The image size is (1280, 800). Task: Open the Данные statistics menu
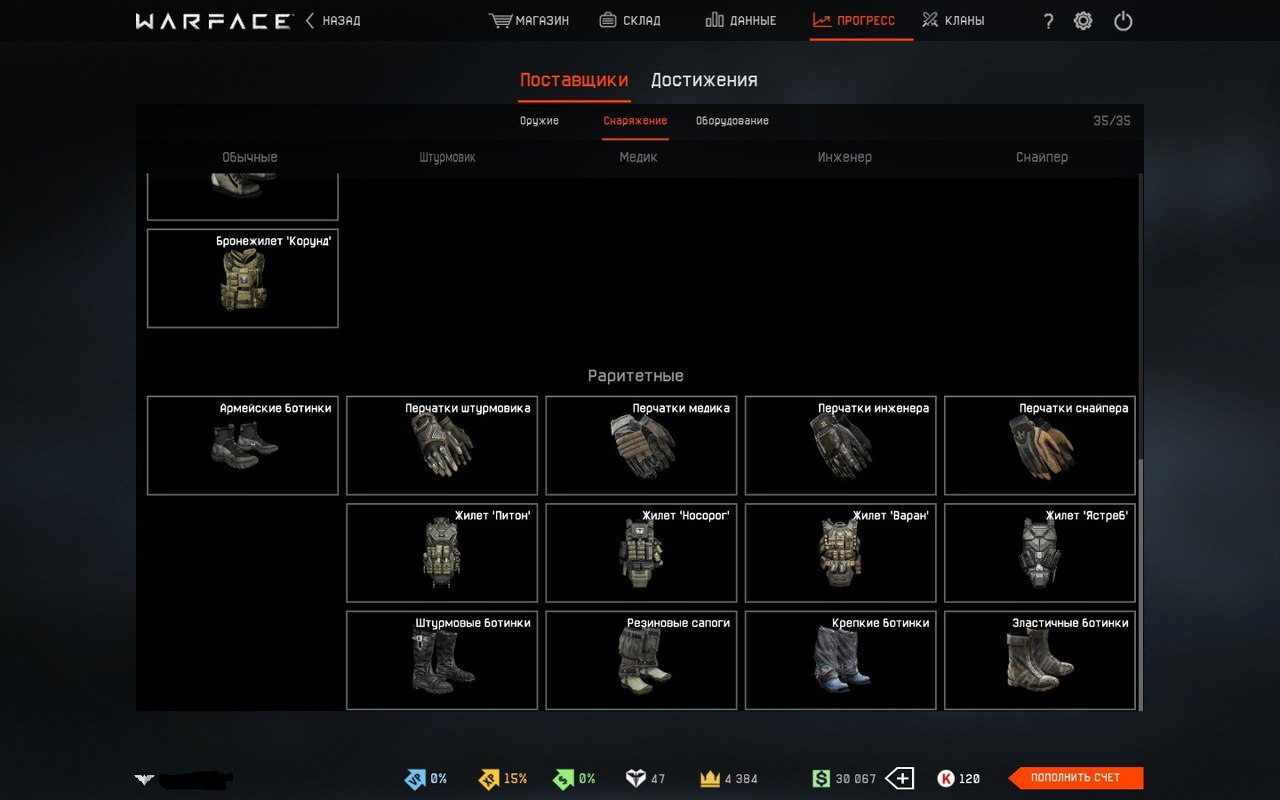coord(741,20)
